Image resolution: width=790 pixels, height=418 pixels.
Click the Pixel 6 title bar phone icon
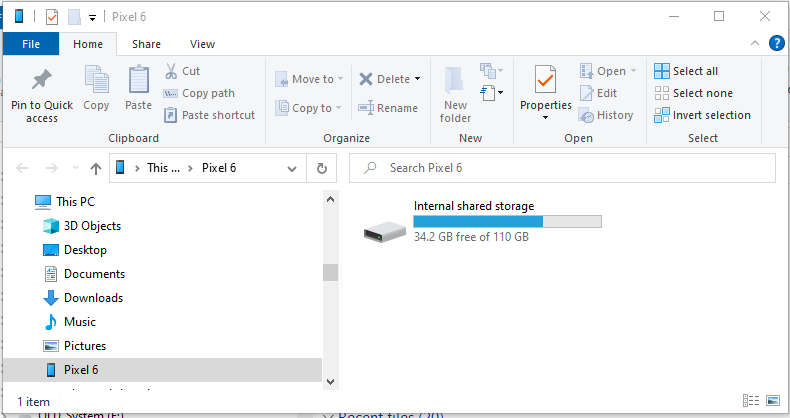[x=19, y=17]
